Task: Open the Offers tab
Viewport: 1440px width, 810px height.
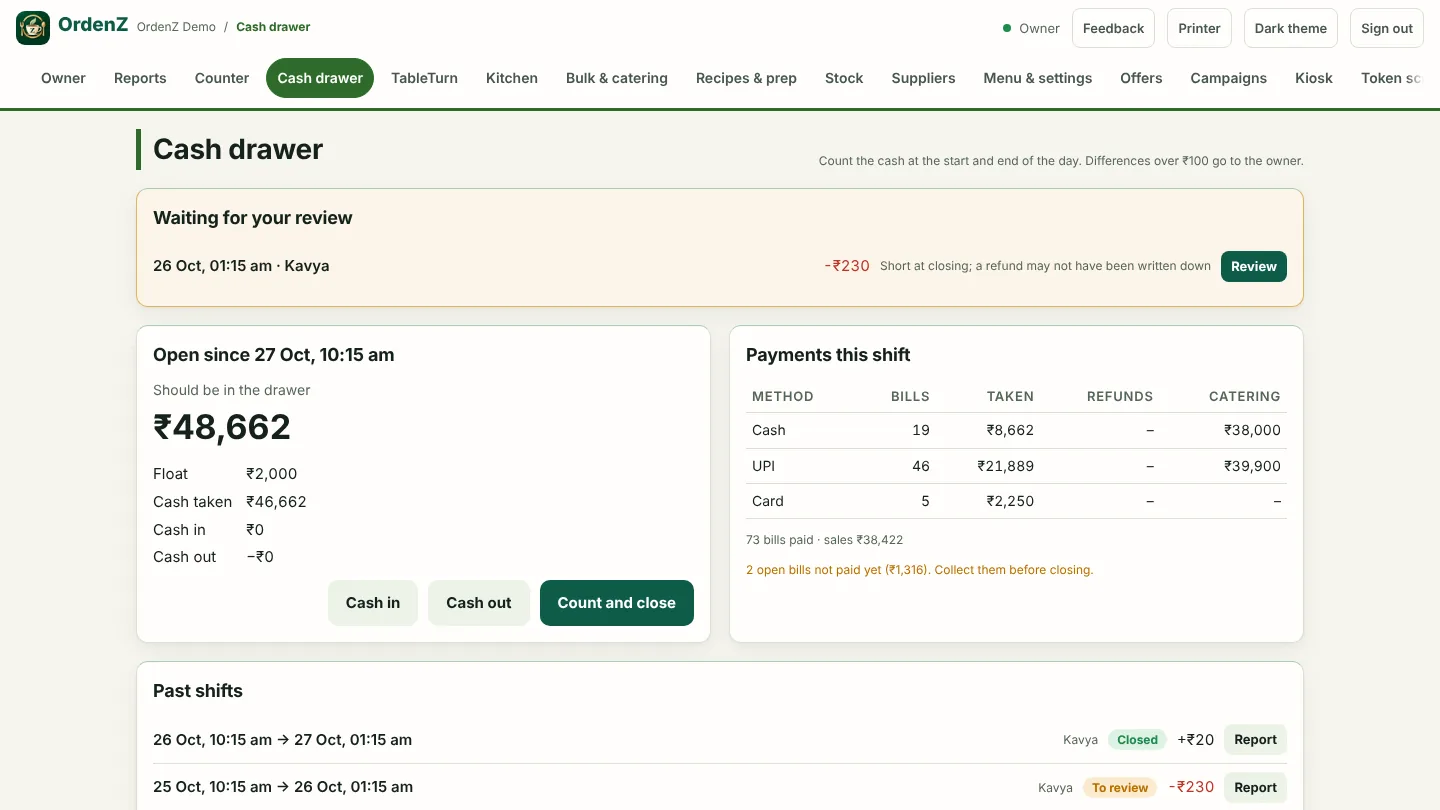Action: [1141, 78]
